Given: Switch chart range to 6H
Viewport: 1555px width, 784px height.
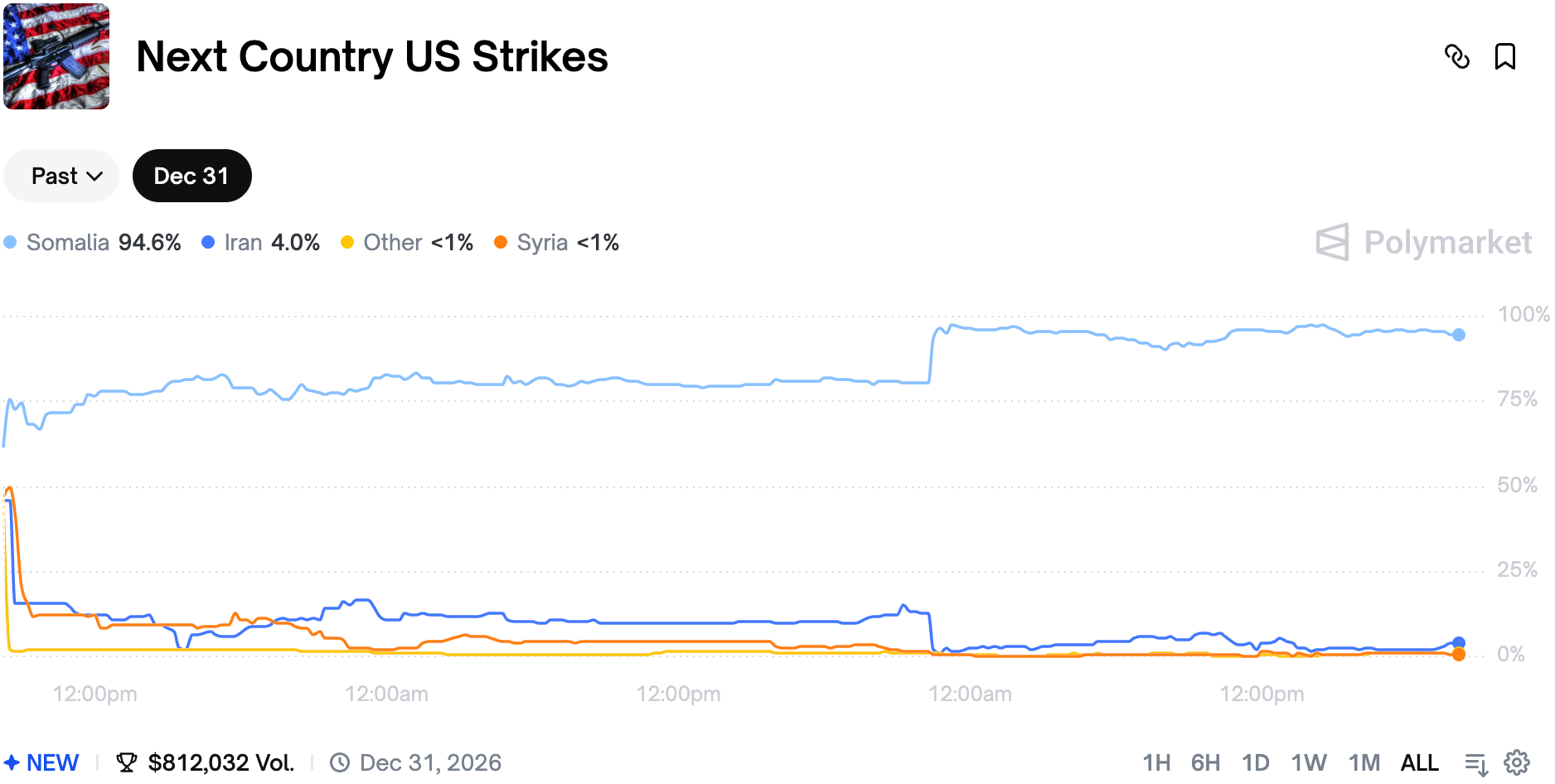Looking at the screenshot, I should click(1205, 762).
